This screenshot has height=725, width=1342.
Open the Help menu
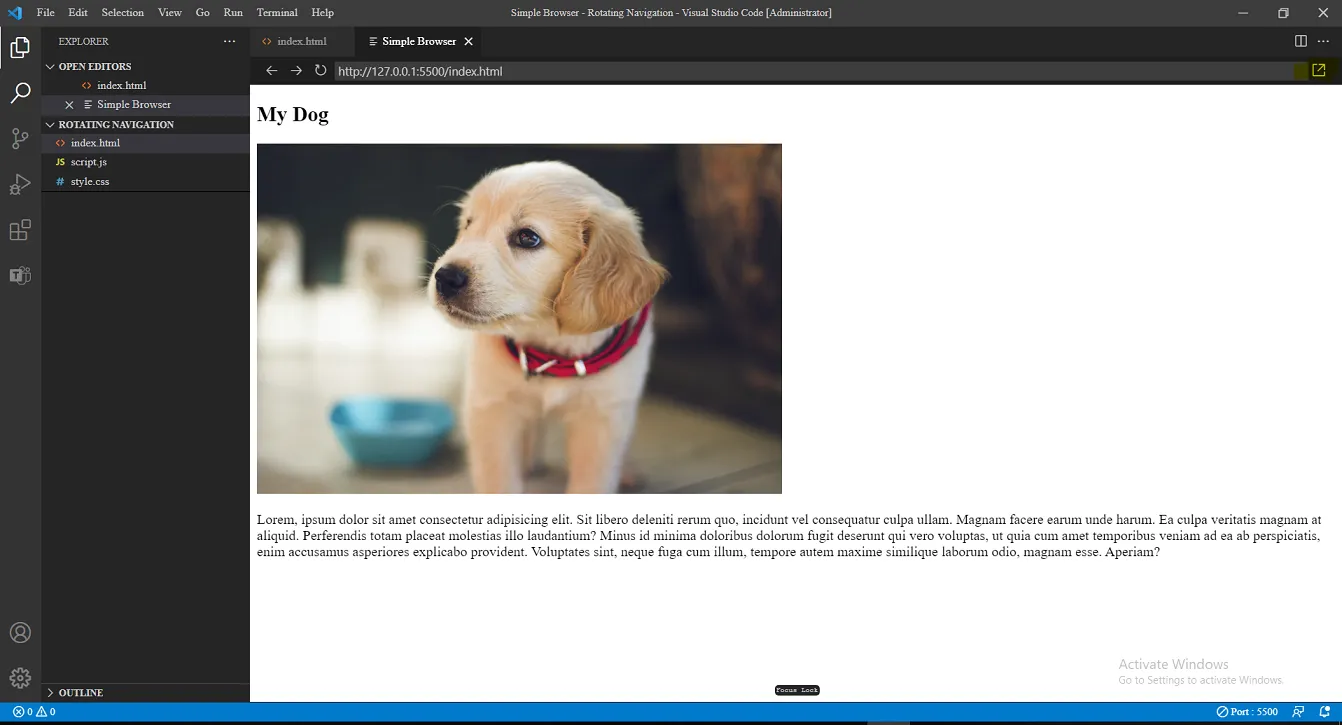pyautogui.click(x=322, y=13)
